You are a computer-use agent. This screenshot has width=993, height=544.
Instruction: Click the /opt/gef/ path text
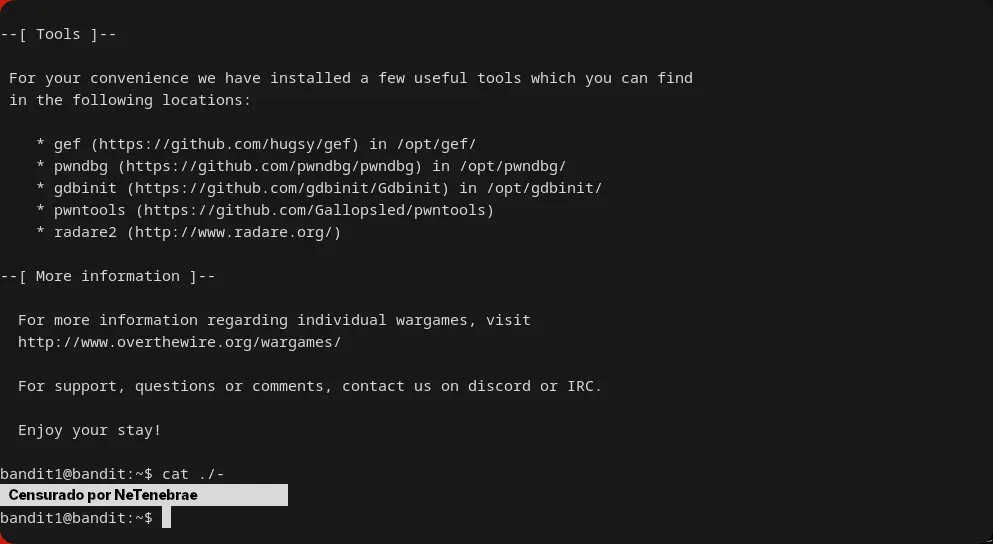click(431, 144)
